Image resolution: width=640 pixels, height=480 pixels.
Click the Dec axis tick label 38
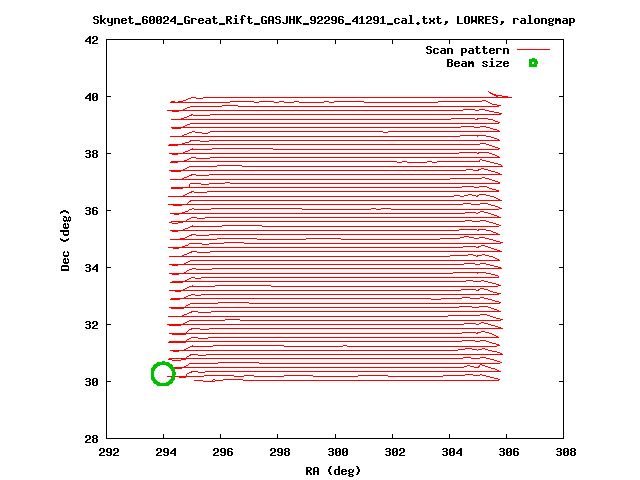pyautogui.click(x=91, y=154)
